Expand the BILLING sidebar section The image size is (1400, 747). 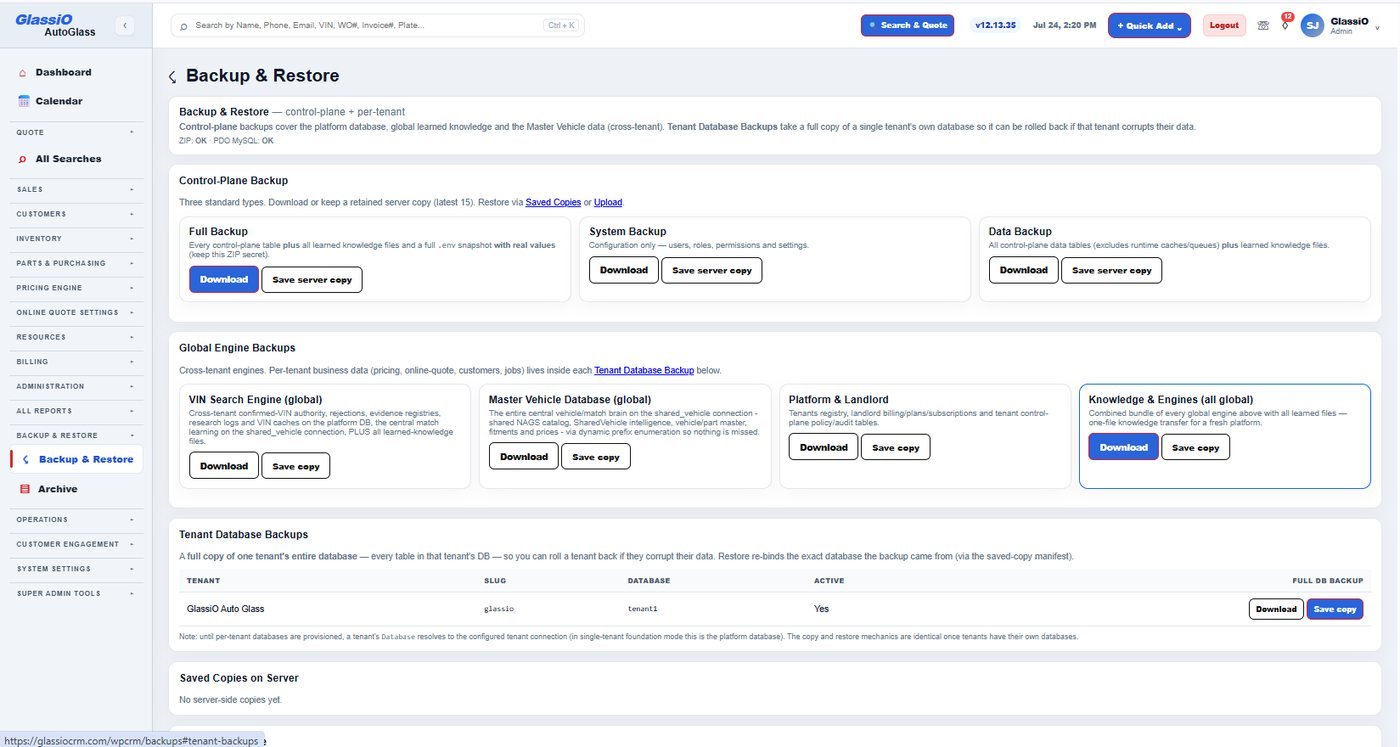tap(74, 362)
